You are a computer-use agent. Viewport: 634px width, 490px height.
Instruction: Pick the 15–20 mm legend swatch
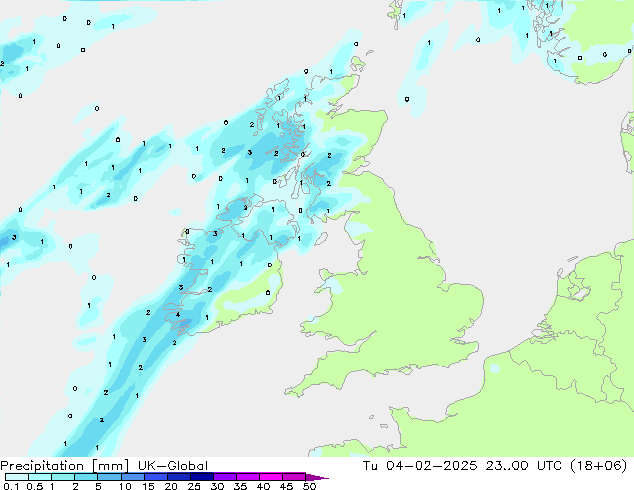156,477
